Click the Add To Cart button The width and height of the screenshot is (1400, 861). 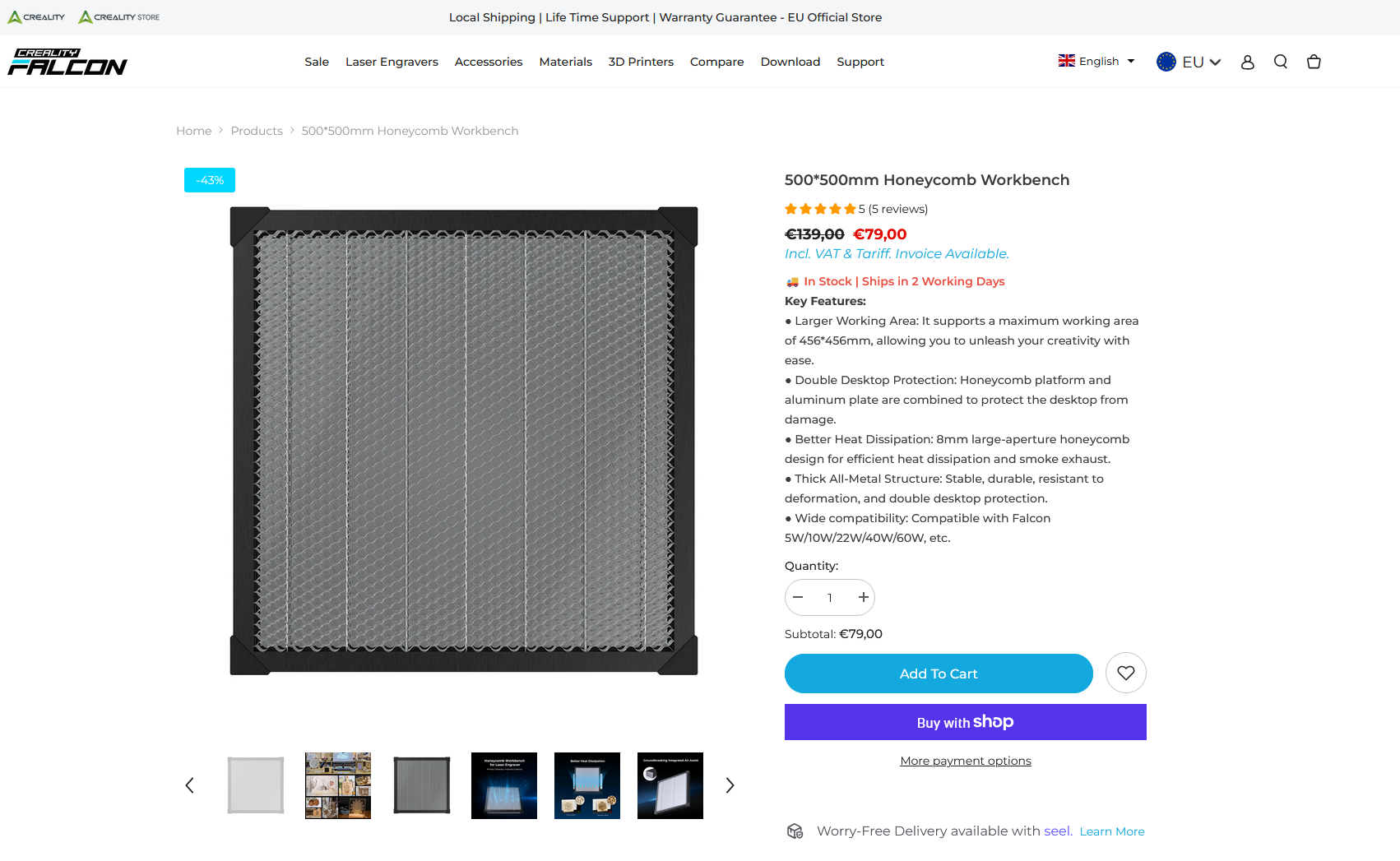[x=939, y=674]
